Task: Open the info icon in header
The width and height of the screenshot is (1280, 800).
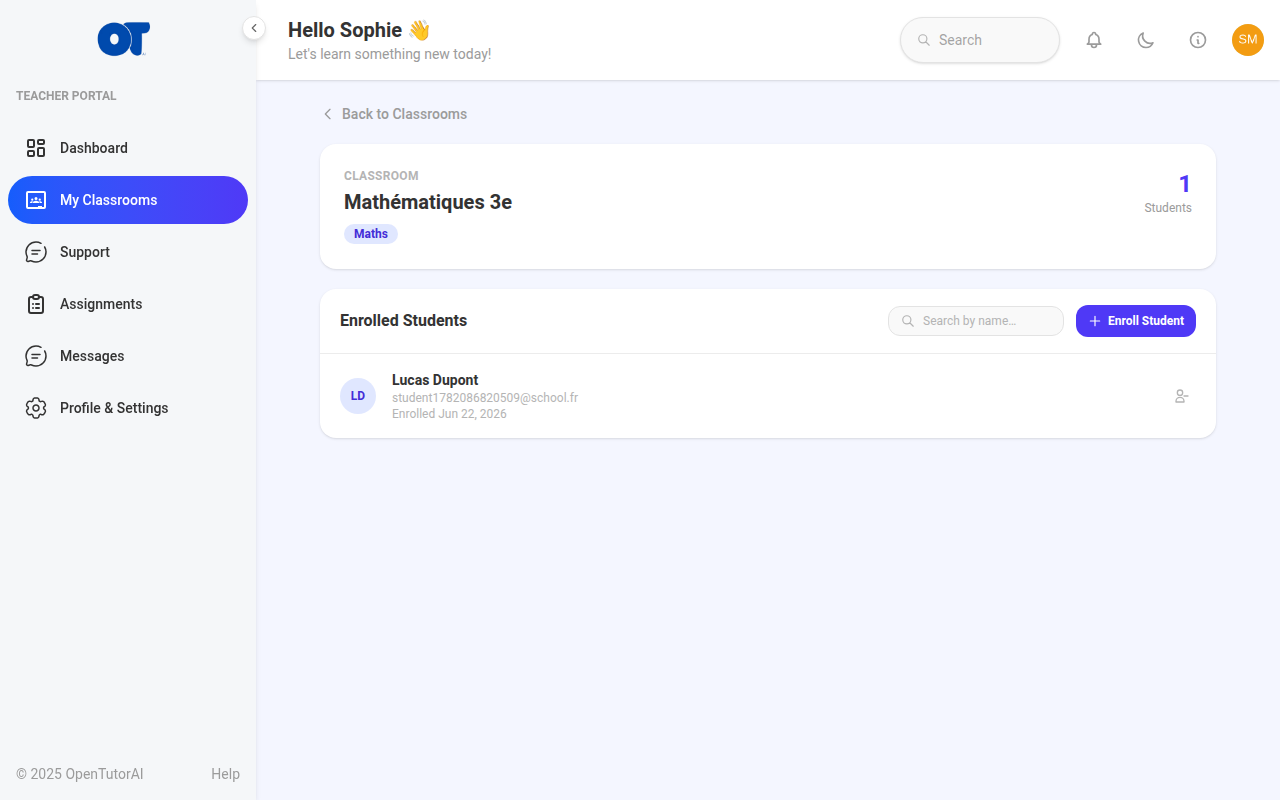Action: pyautogui.click(x=1198, y=40)
